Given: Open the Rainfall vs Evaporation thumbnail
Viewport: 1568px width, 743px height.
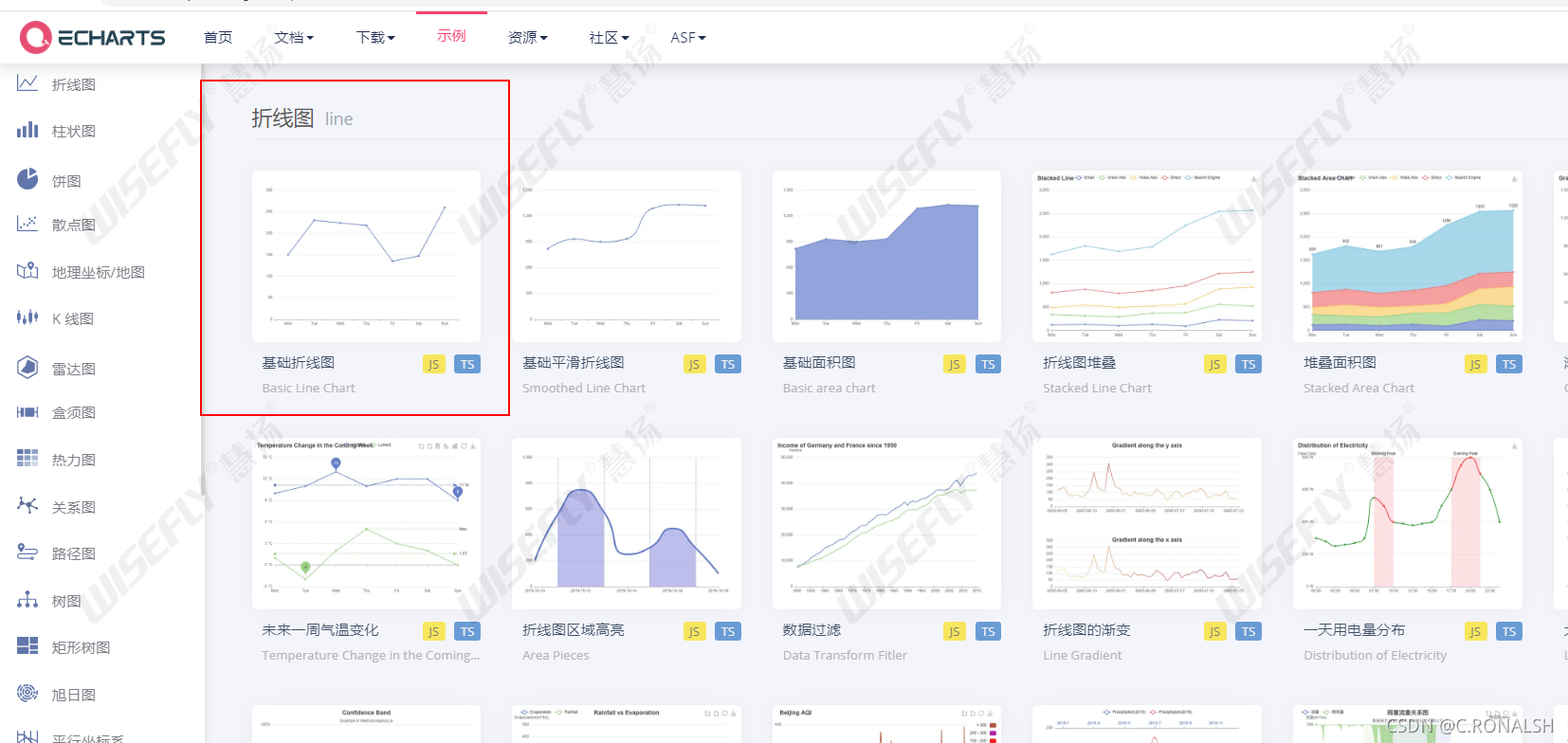Looking at the screenshot, I should (x=627, y=724).
